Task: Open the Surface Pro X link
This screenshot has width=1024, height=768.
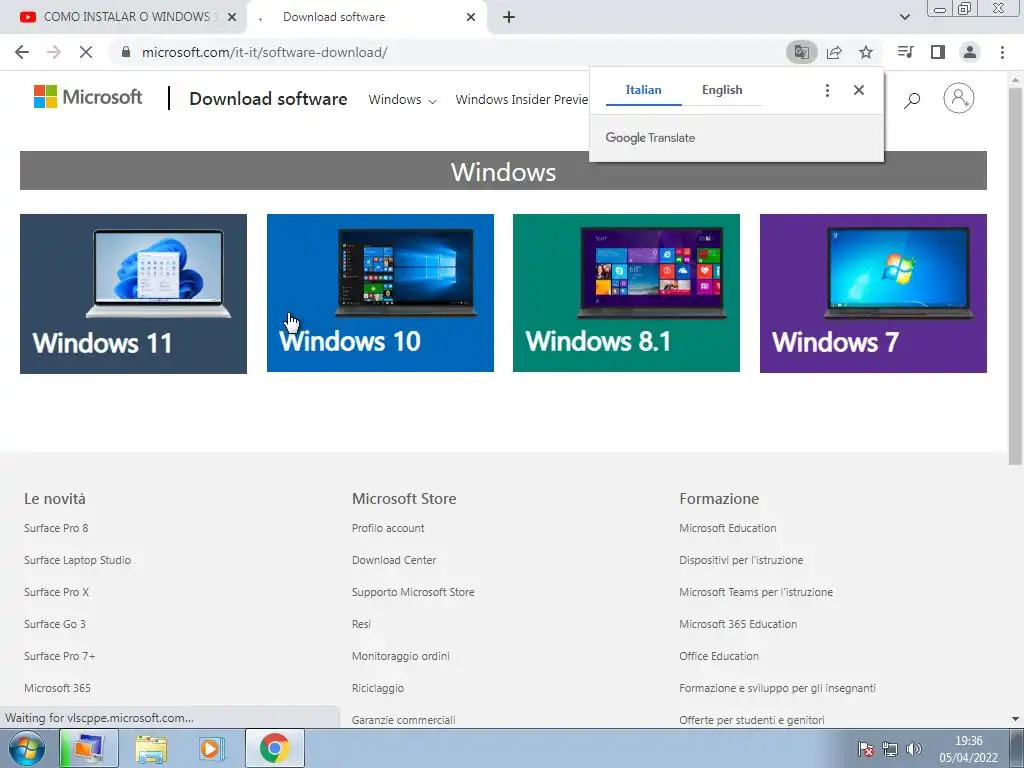Action: coord(56,592)
